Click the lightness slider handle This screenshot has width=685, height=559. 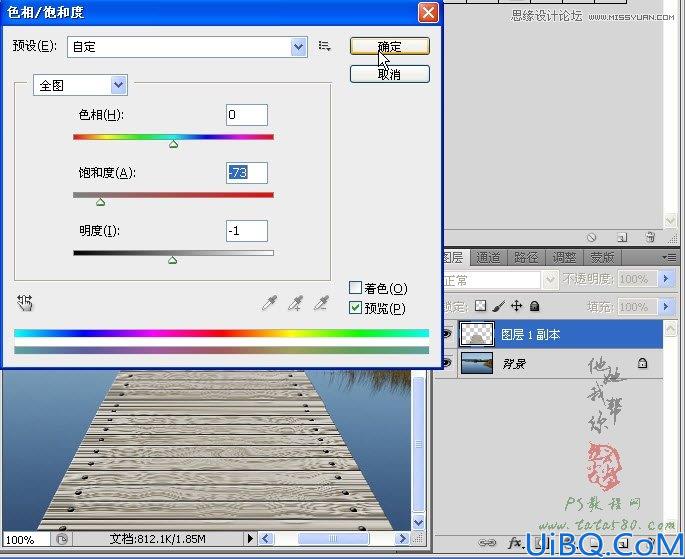tap(173, 260)
